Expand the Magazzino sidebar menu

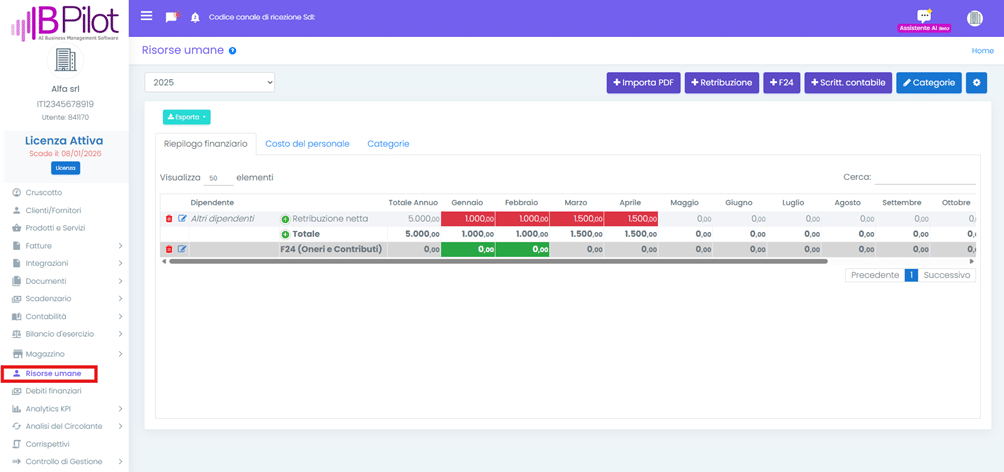point(65,354)
